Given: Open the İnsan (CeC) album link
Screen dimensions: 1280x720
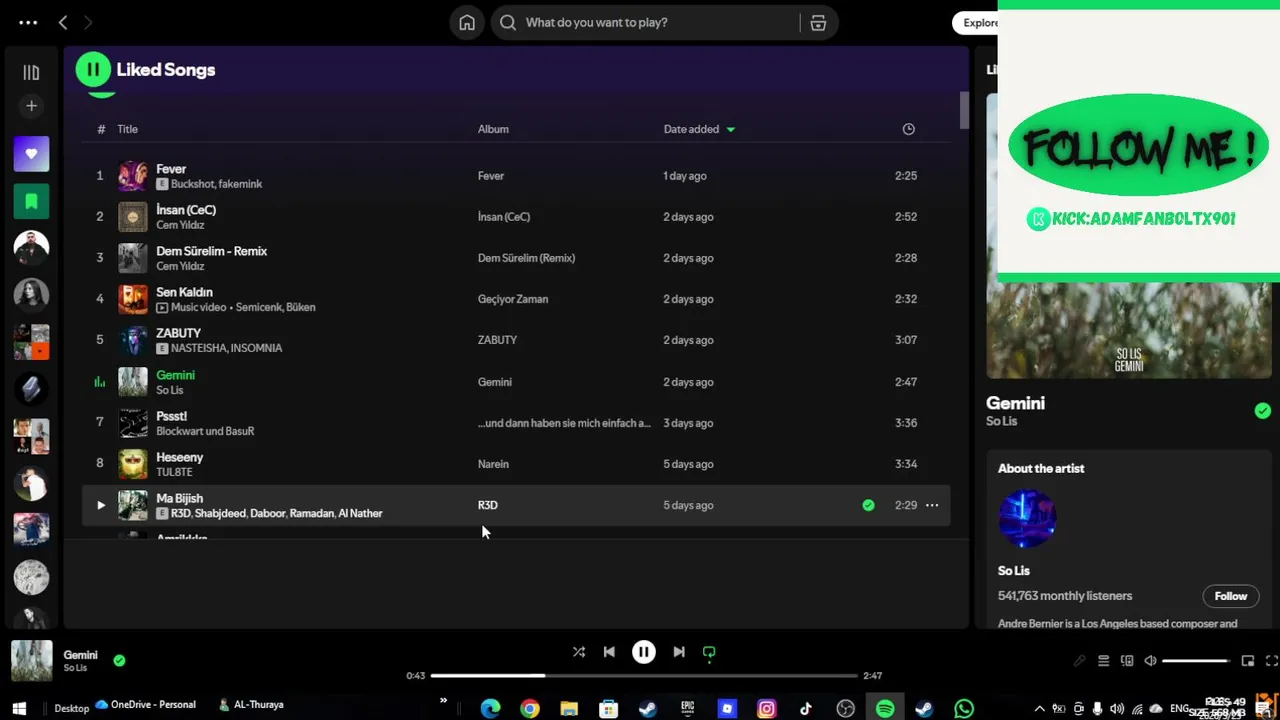Looking at the screenshot, I should [x=504, y=217].
